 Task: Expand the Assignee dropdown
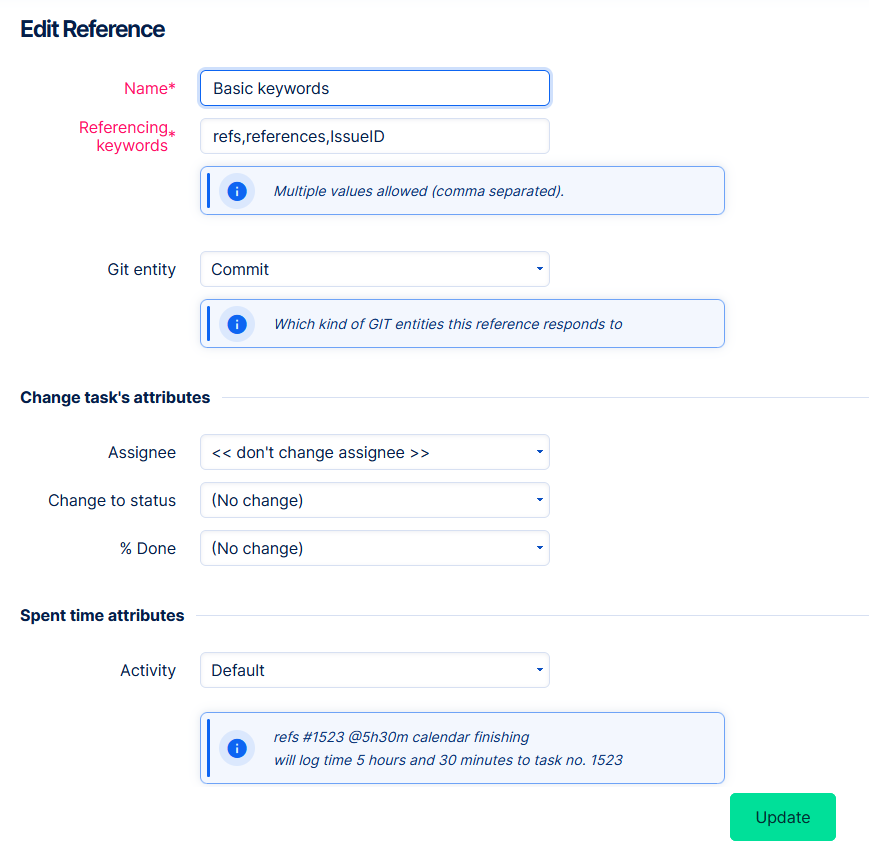tap(375, 452)
